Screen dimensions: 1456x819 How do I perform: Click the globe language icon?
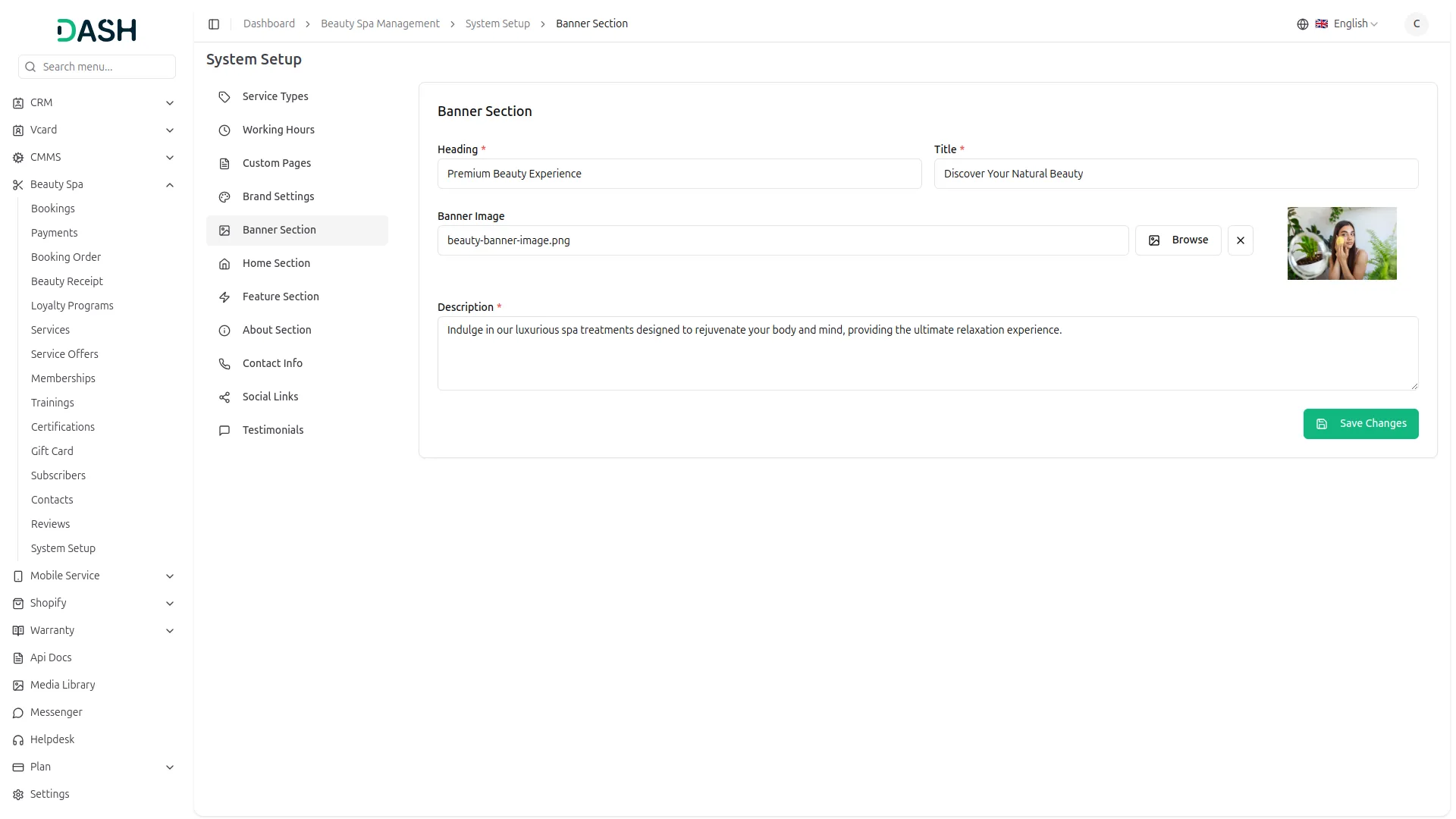point(1302,24)
